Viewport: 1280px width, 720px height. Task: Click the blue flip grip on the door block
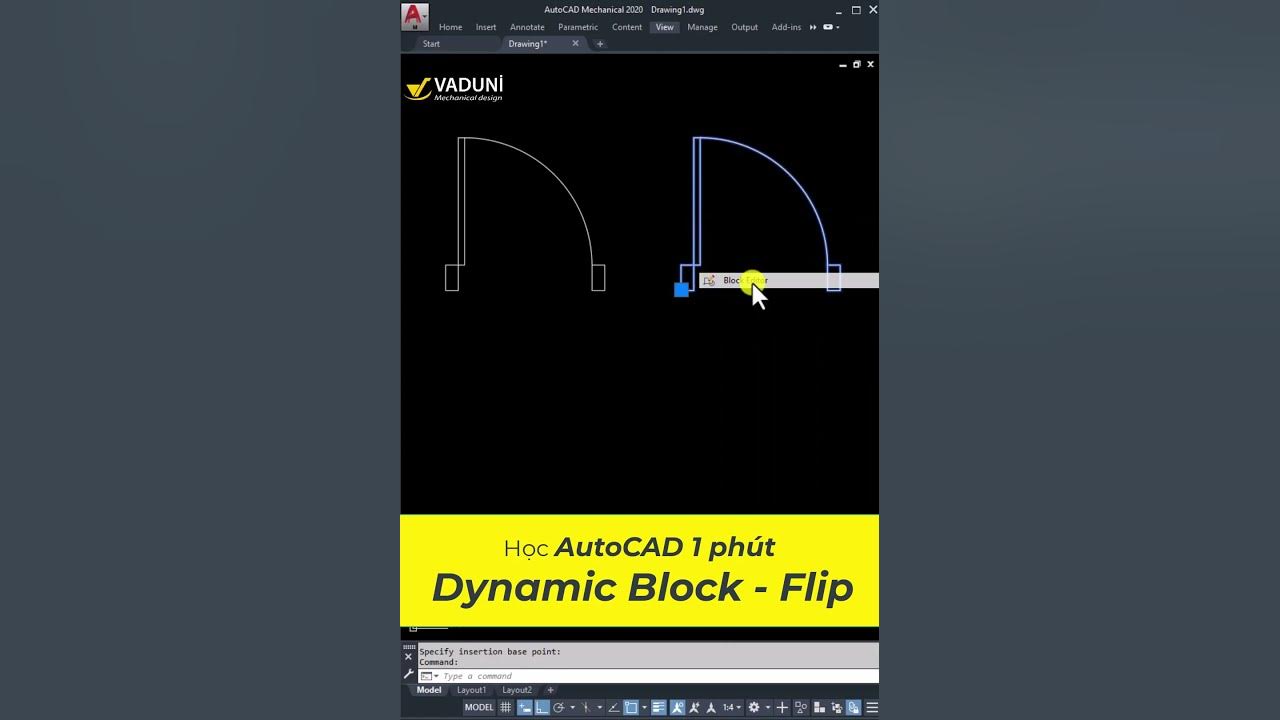tap(681, 290)
